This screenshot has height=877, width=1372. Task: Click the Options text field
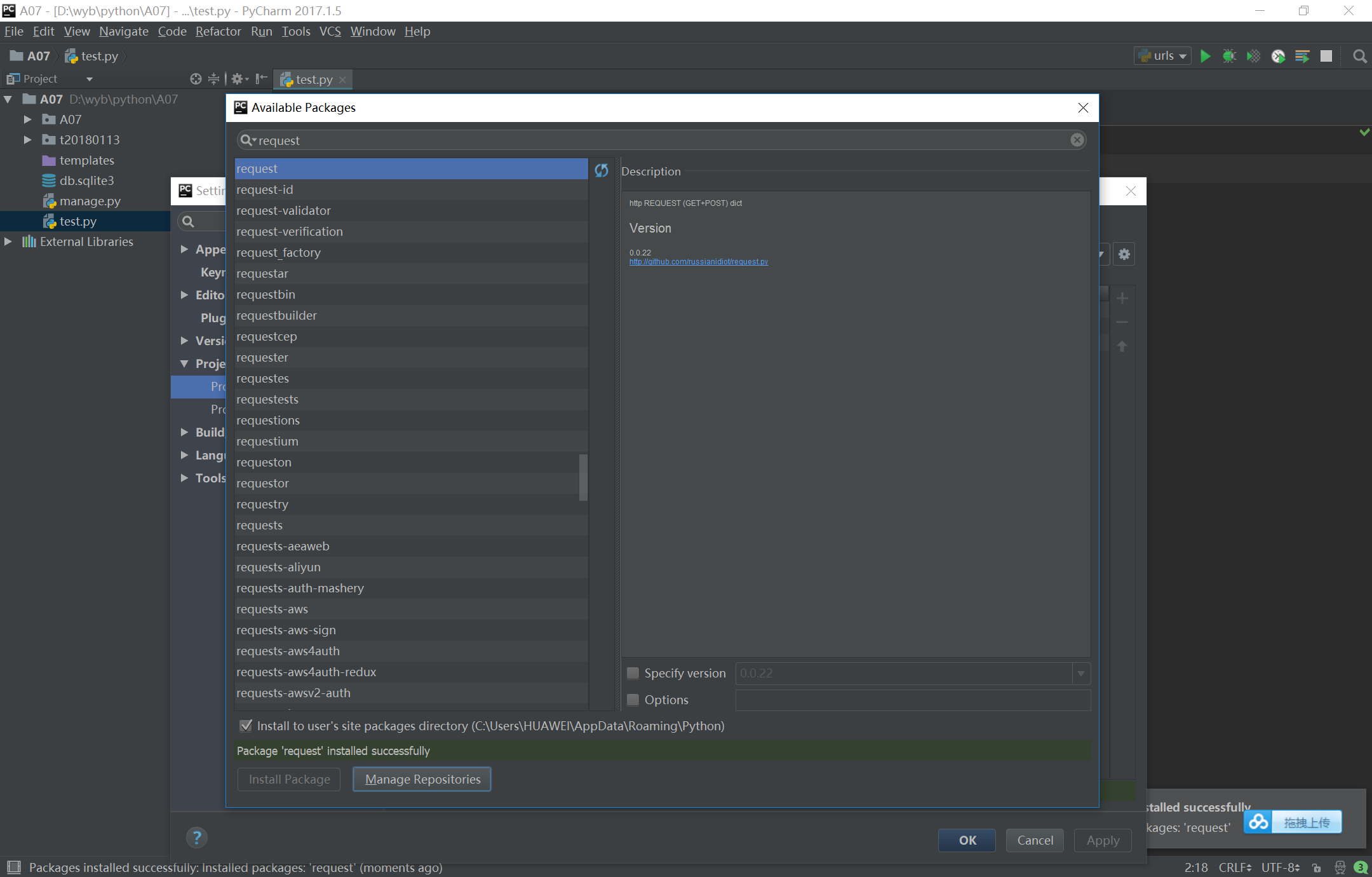[913, 700]
